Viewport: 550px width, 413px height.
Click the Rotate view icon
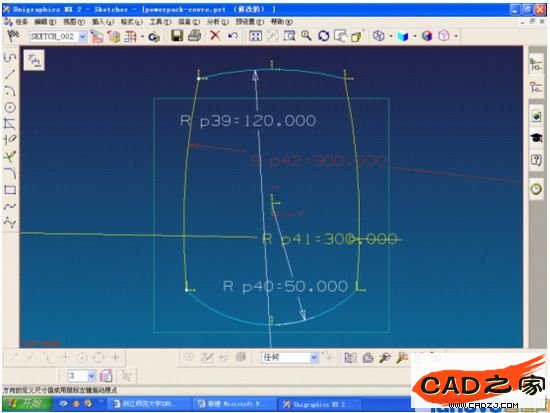pos(323,36)
